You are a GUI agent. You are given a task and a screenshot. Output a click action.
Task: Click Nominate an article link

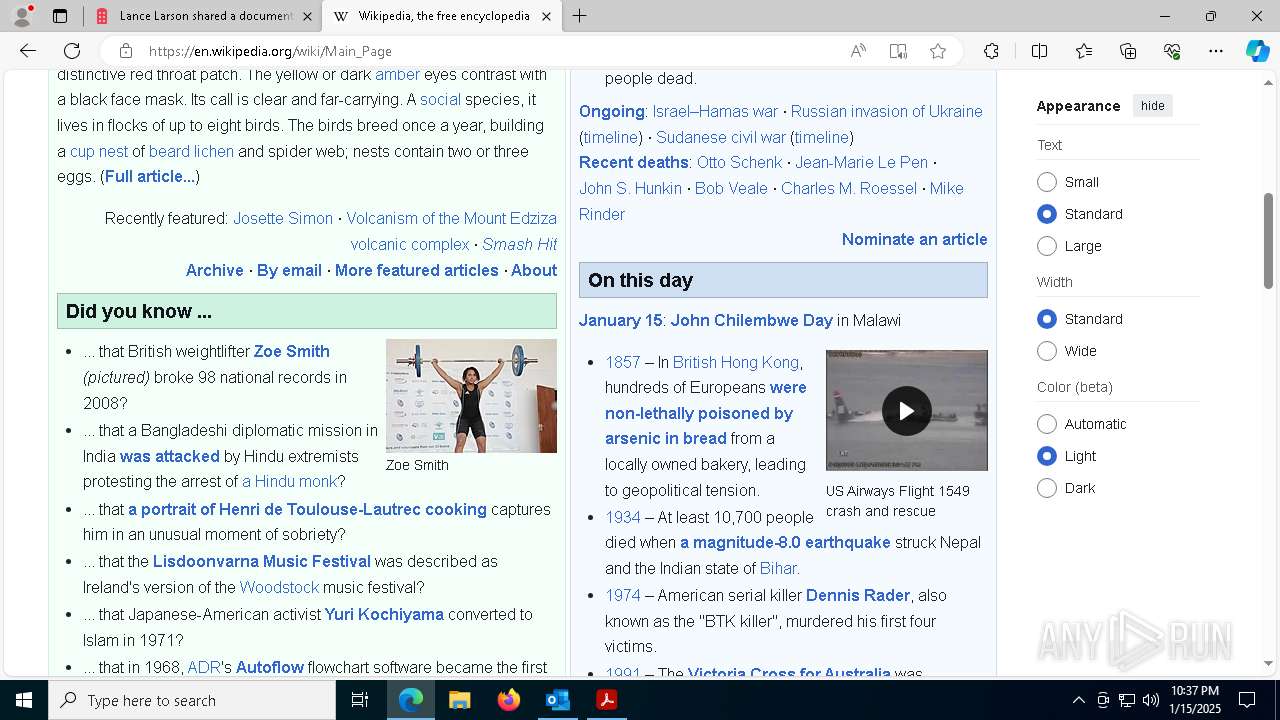(x=914, y=239)
